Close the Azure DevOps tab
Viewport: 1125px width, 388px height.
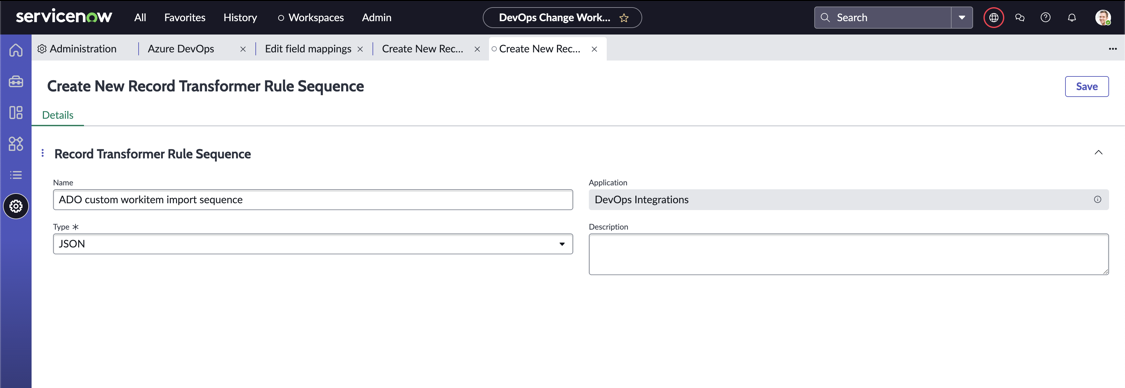click(243, 49)
